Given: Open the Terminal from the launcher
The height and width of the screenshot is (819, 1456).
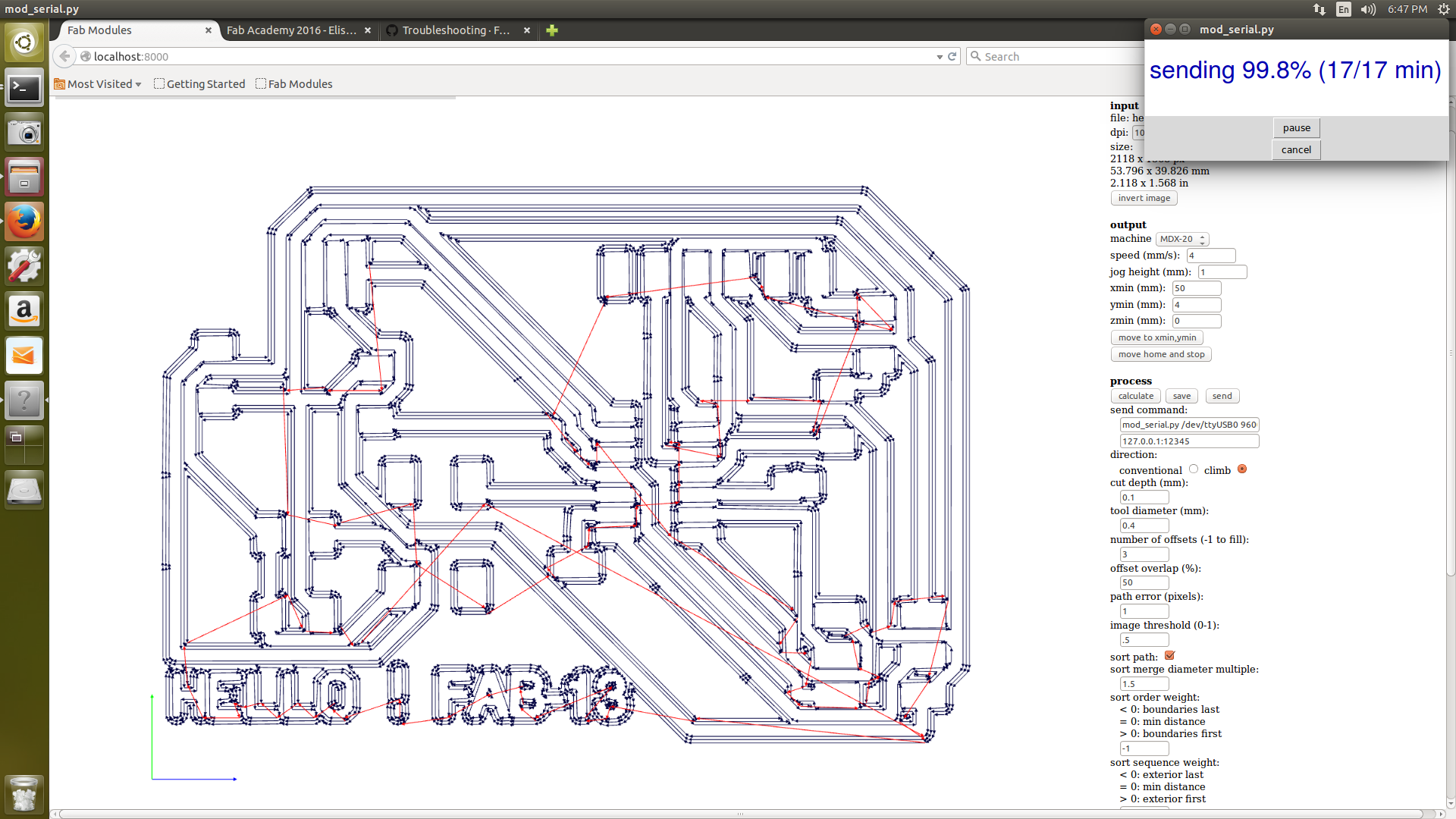Looking at the screenshot, I should coord(24,89).
